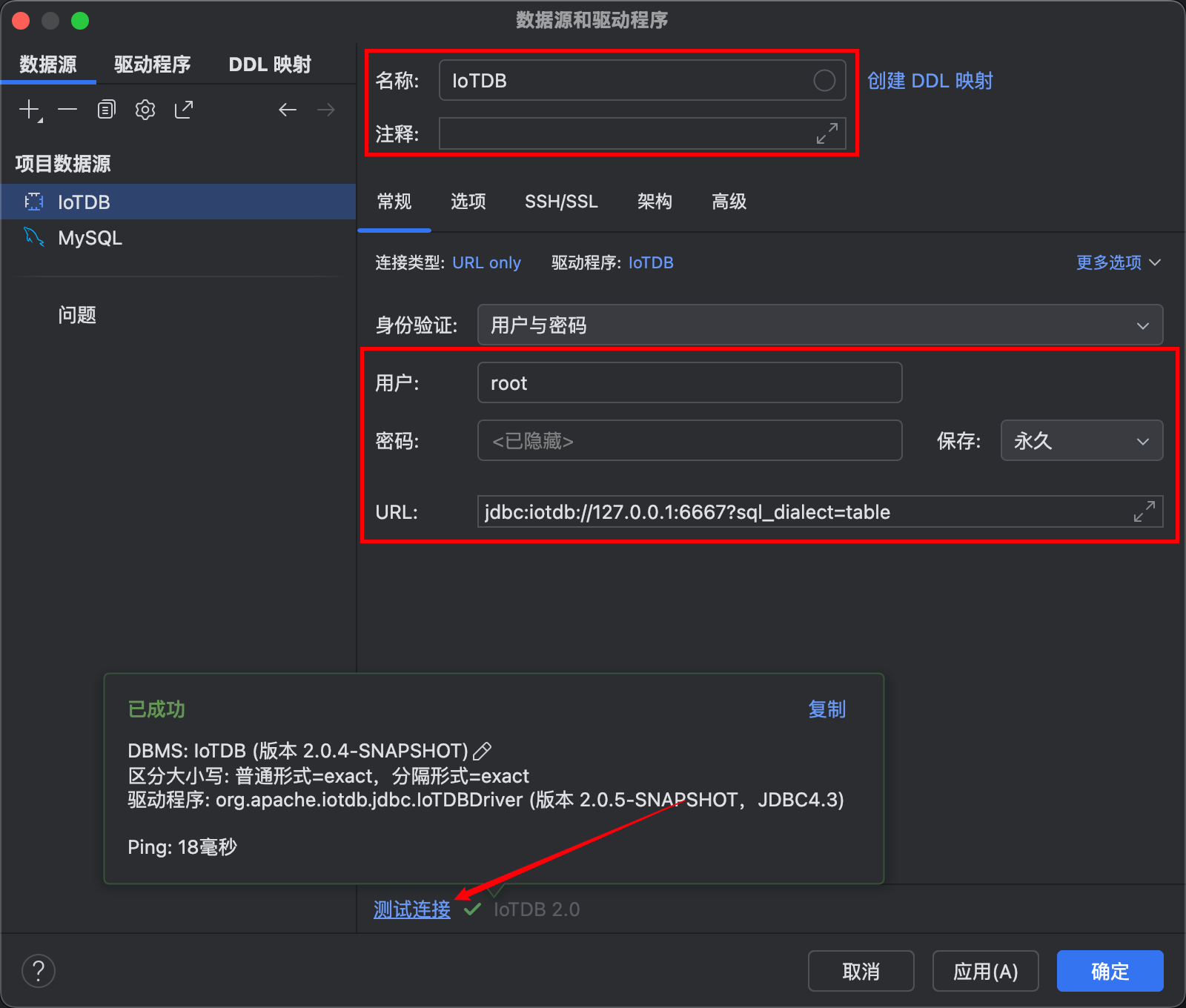1186x1008 pixels.
Task: Click the 区分大小写 info line
Action: [328, 776]
